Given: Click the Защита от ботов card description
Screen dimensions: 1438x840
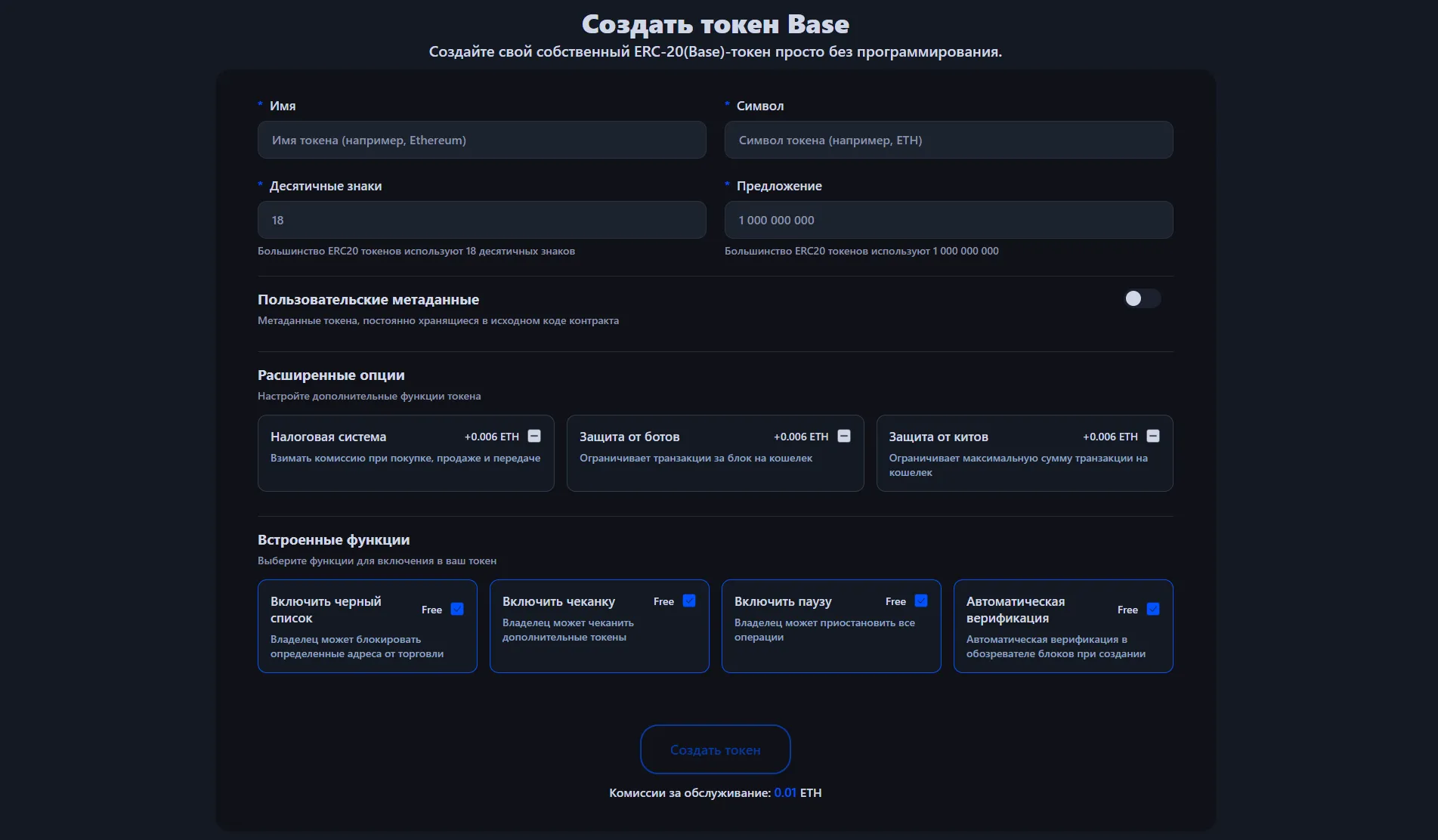Looking at the screenshot, I should (695, 459).
